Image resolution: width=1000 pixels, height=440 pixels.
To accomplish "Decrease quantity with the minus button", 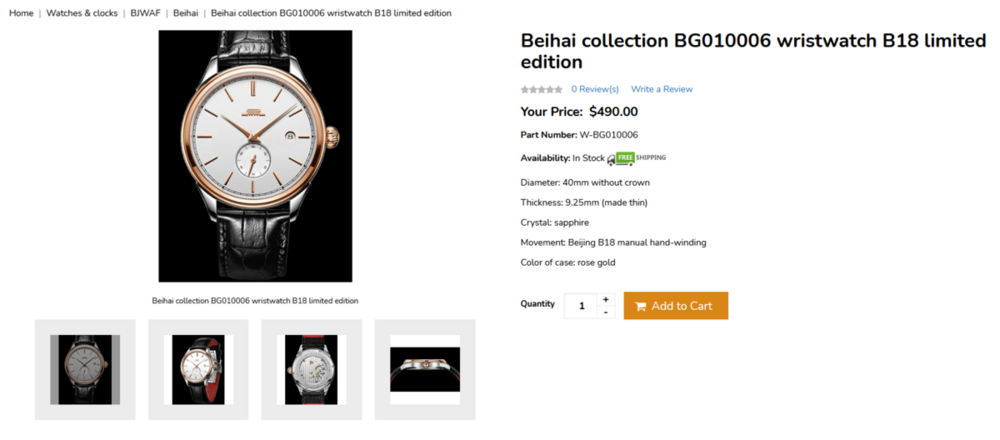I will pos(605,312).
